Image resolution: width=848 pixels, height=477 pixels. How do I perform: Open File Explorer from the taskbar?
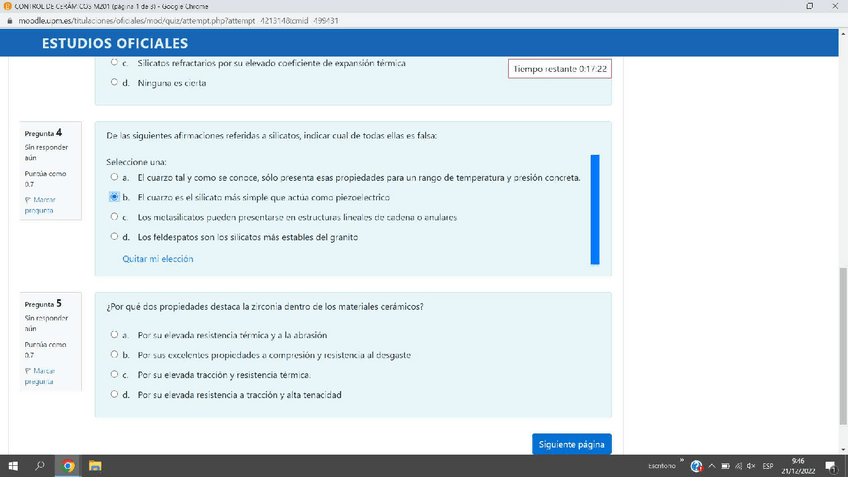[96, 466]
